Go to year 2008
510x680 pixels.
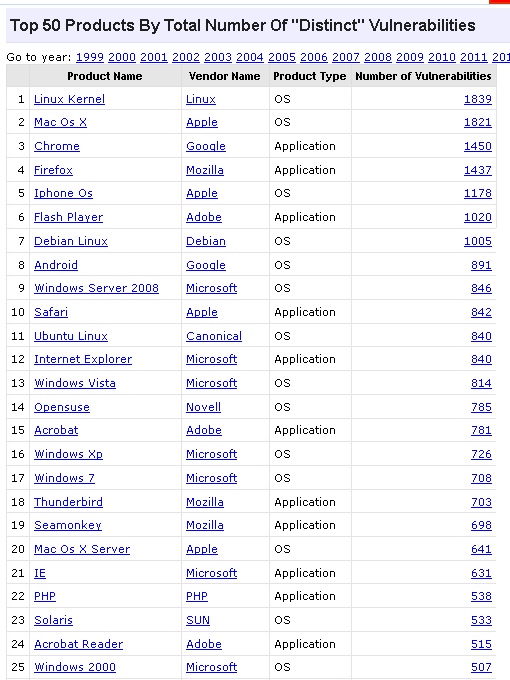tap(378, 57)
